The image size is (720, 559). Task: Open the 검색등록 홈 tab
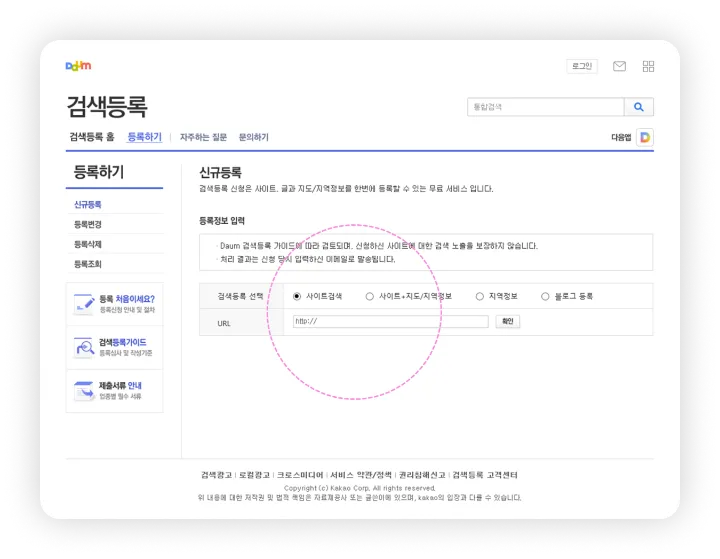[x=91, y=137]
